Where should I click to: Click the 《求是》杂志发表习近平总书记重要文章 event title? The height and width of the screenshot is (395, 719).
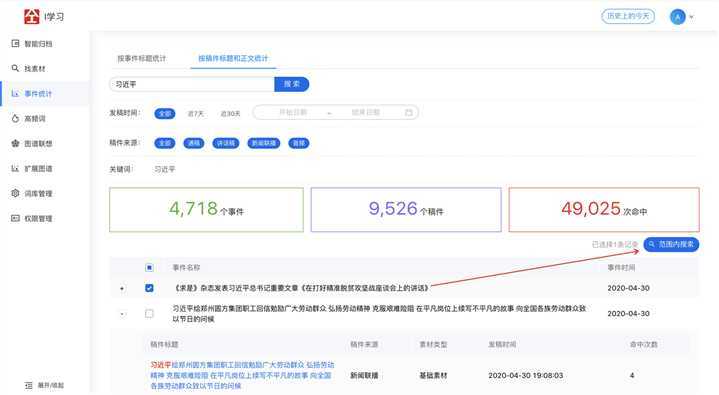(x=301, y=288)
